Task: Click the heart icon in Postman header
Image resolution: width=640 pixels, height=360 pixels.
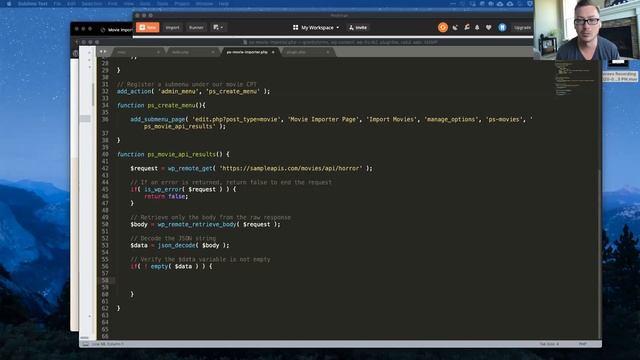Action: click(489, 27)
